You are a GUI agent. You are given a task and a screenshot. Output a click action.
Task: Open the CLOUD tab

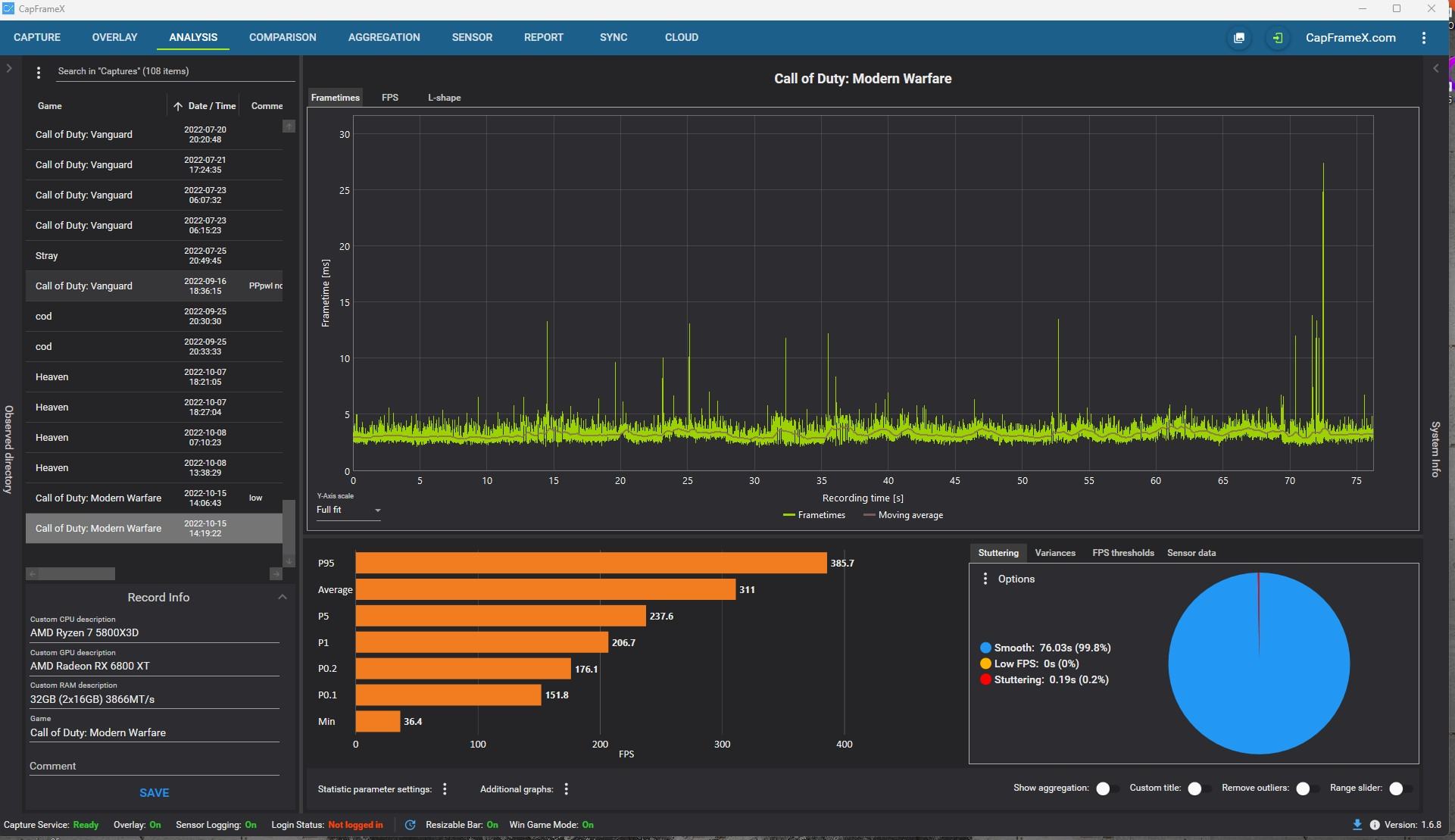pos(682,37)
